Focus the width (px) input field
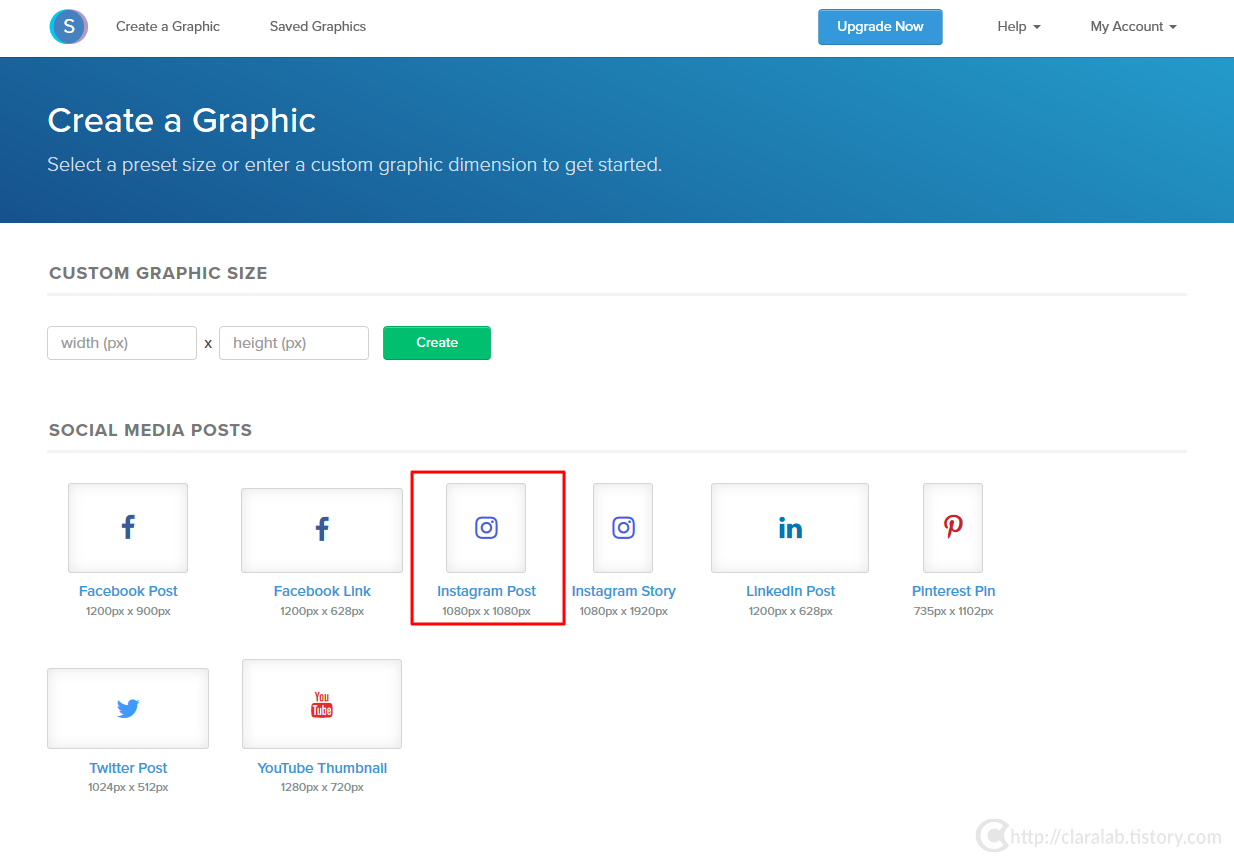The image size is (1234, 858). point(122,343)
